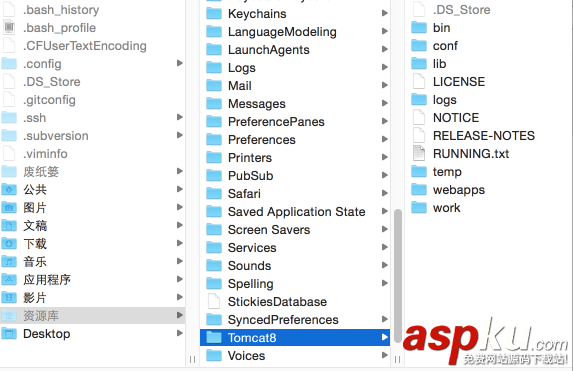Image resolution: width=573 pixels, height=371 pixels.
Task: Expand the Saved Application State arrow
Action: coord(384,211)
